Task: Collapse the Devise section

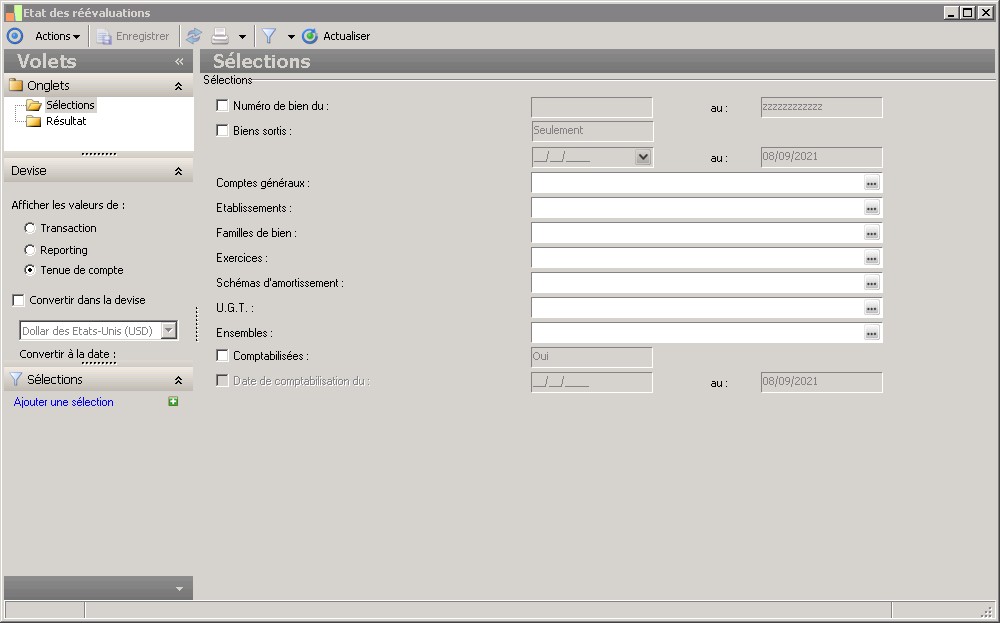Action: [x=179, y=171]
